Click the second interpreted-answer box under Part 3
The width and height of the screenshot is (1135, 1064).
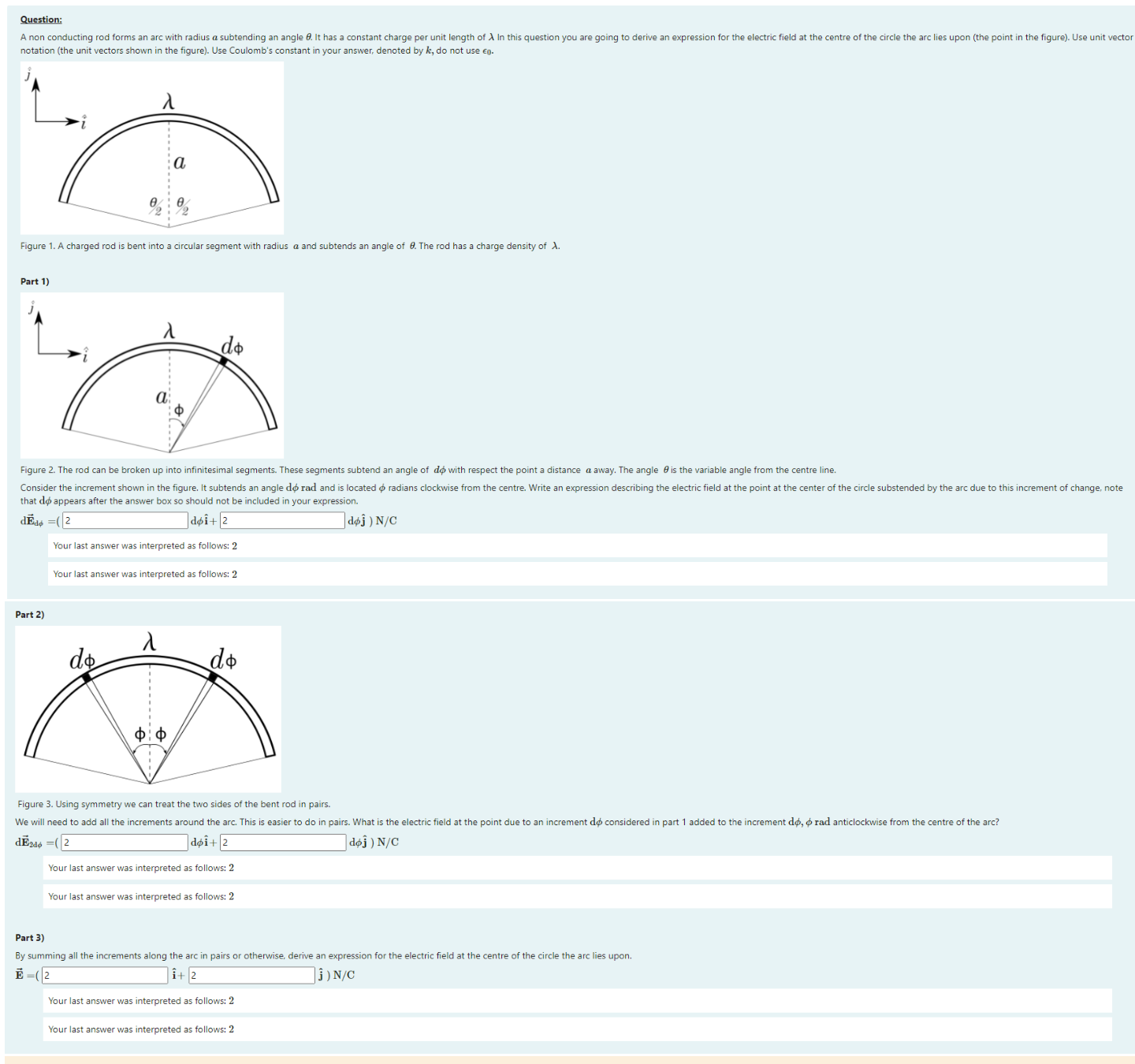(577, 1029)
